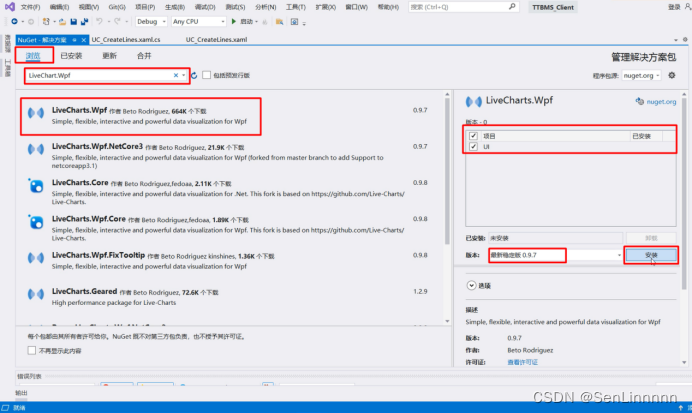This screenshot has height=413, width=692.
Task: Select LiveCharts.Wpf package icon in results
Action: (36, 113)
